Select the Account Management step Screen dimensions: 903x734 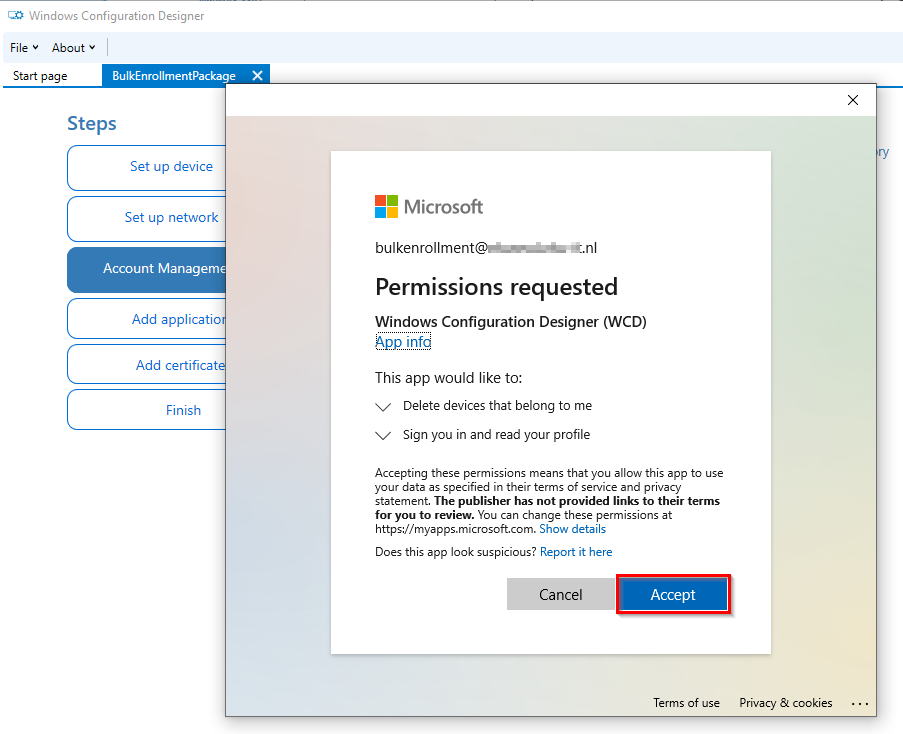147,269
